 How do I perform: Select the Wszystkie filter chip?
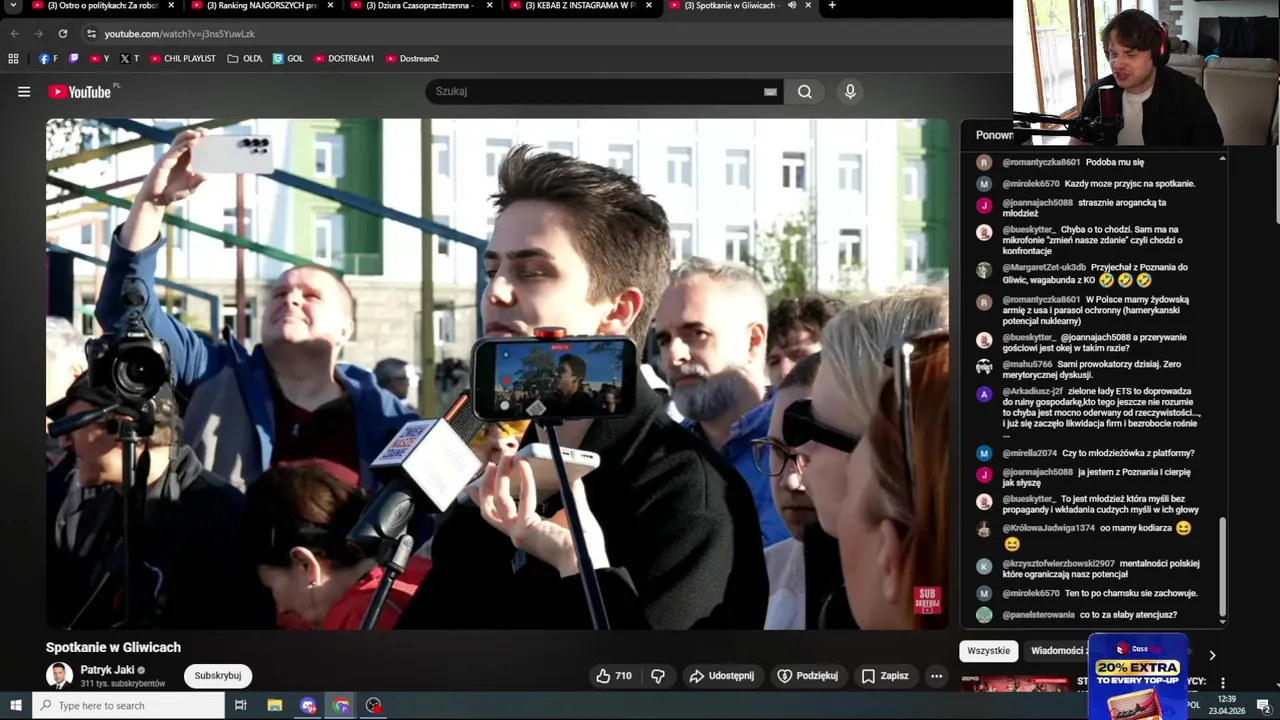click(x=989, y=651)
